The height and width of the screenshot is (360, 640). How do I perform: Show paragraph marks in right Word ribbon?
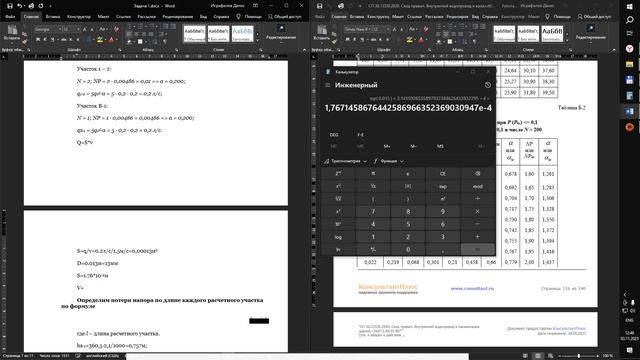pyautogui.click(x=474, y=41)
